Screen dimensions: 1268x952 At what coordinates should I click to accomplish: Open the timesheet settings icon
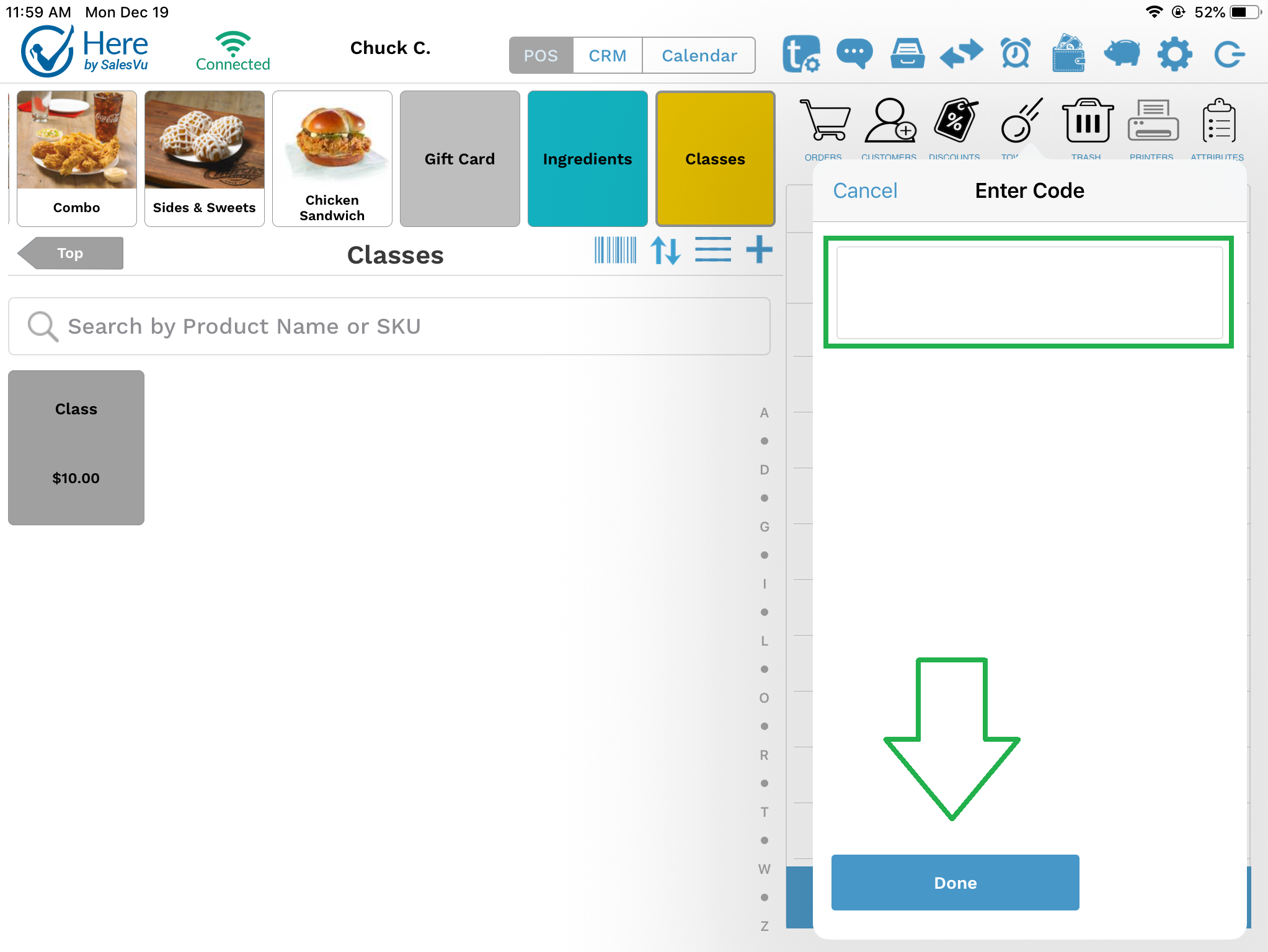pos(801,54)
